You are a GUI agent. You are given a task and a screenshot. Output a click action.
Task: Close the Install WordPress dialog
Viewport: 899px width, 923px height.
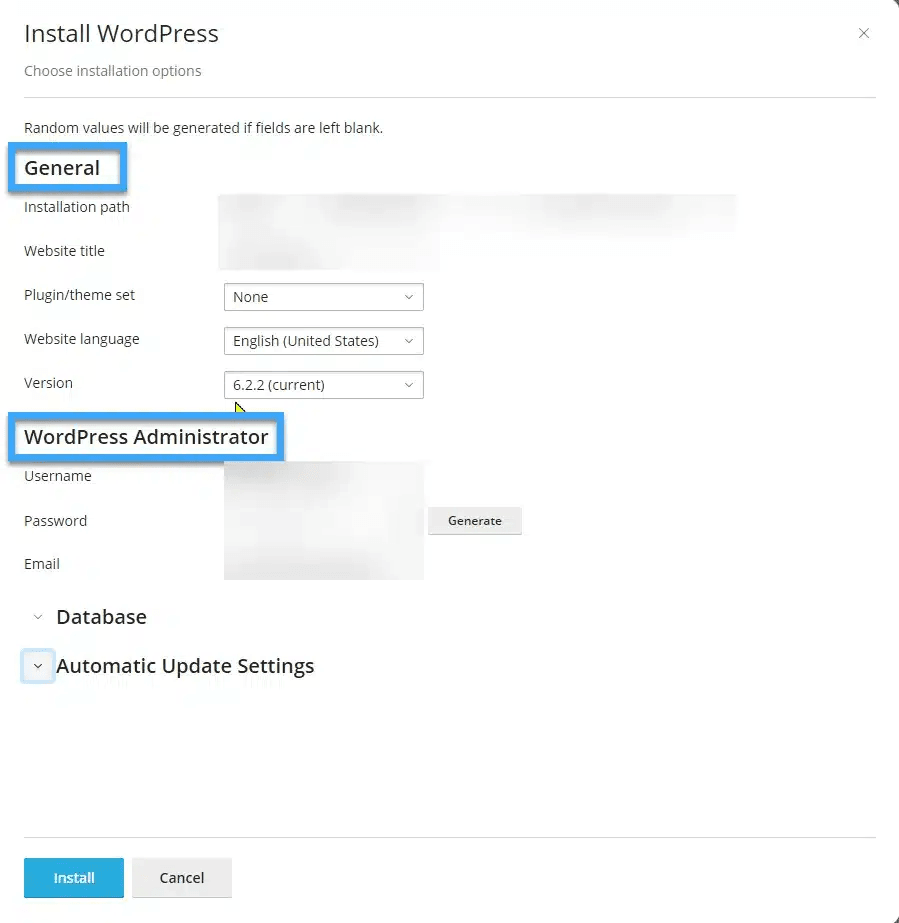tap(863, 33)
